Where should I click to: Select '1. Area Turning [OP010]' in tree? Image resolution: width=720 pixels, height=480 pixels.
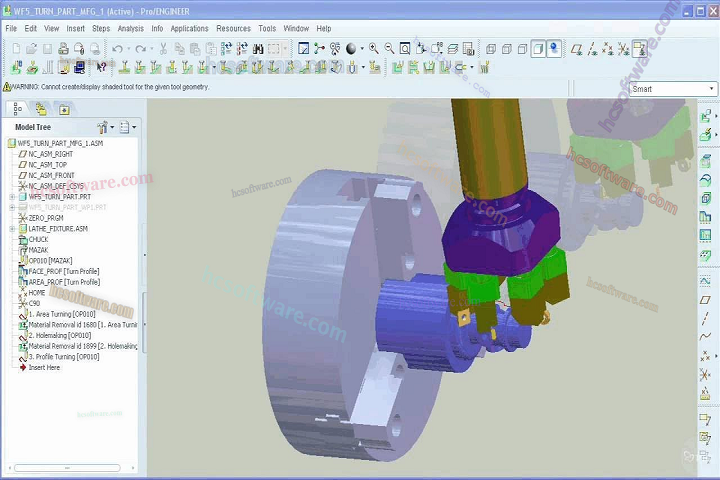coord(62,314)
